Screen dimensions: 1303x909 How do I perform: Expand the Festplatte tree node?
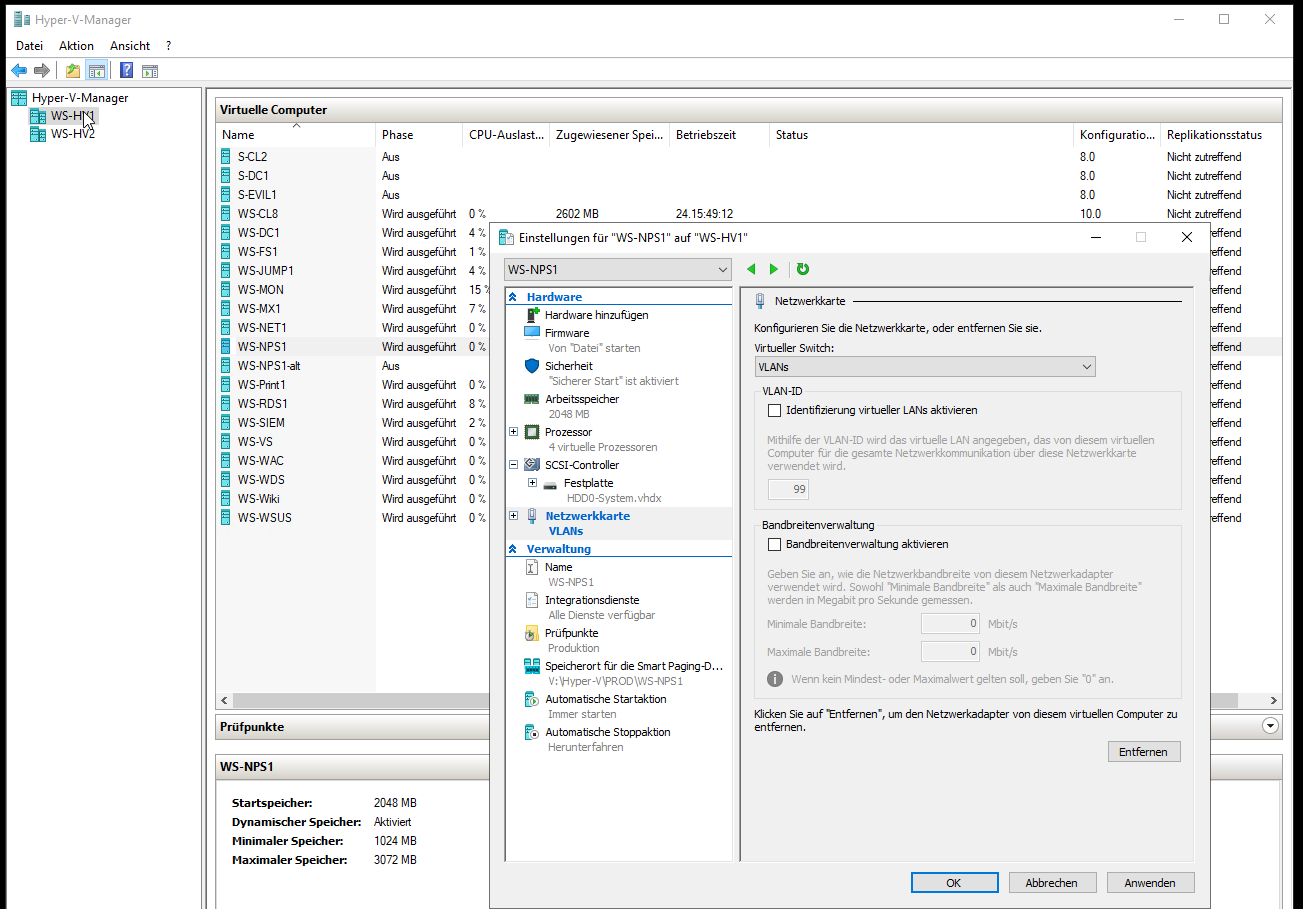(531, 483)
